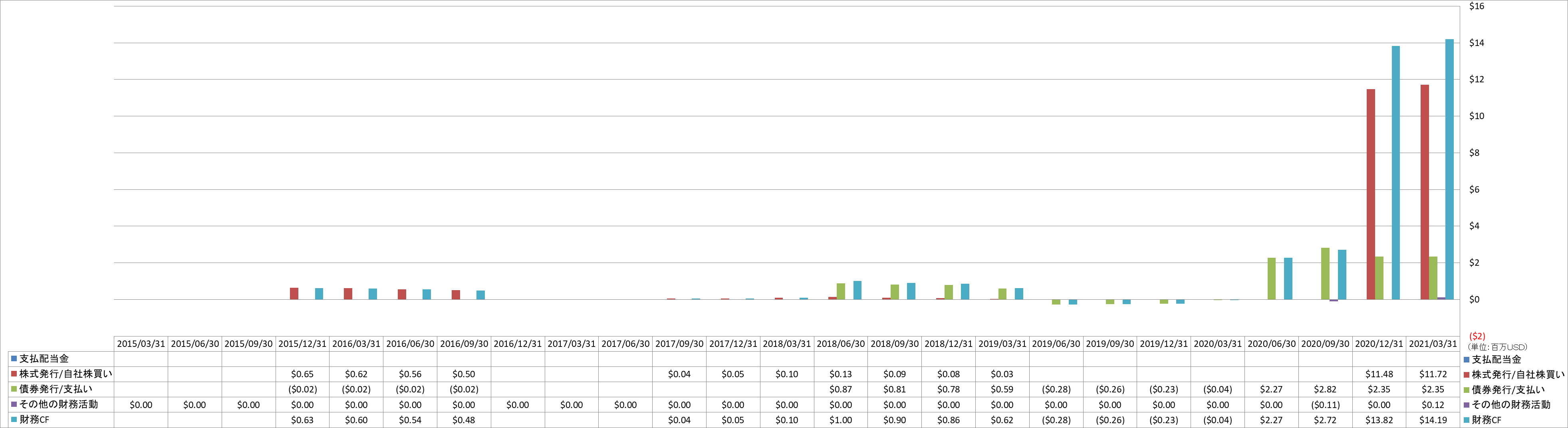This screenshot has height=428, width=1568.
Task: Select the $11.72 stock issuance cell
Action: (x=1433, y=374)
